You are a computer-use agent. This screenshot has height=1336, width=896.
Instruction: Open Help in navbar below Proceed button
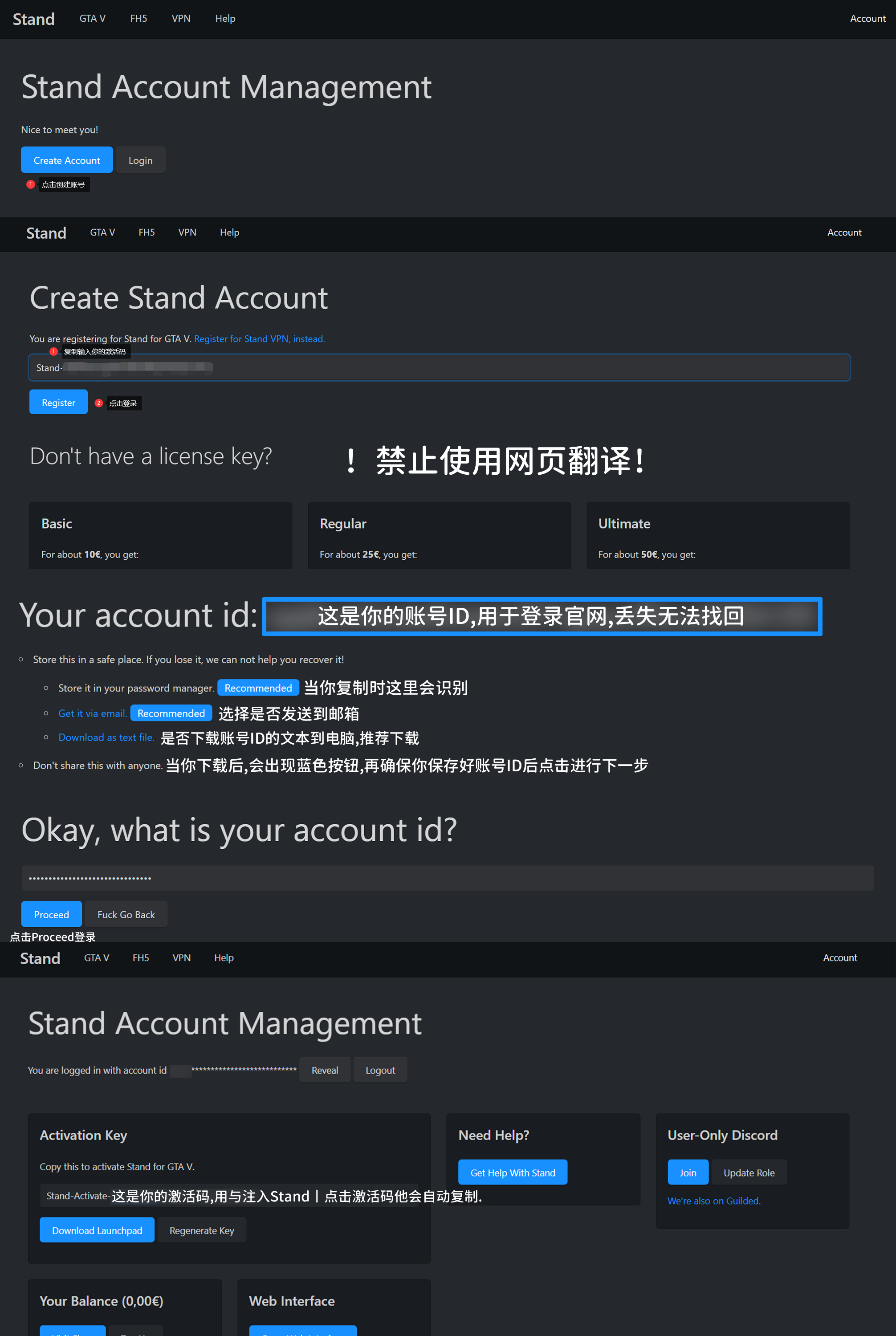click(224, 958)
